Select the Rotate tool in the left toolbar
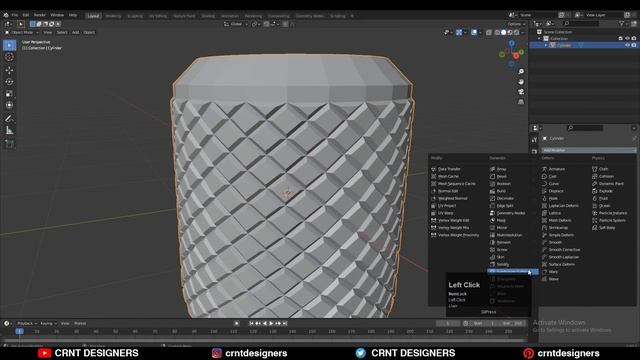Screen dimensions: 640x360 (x=9, y=82)
